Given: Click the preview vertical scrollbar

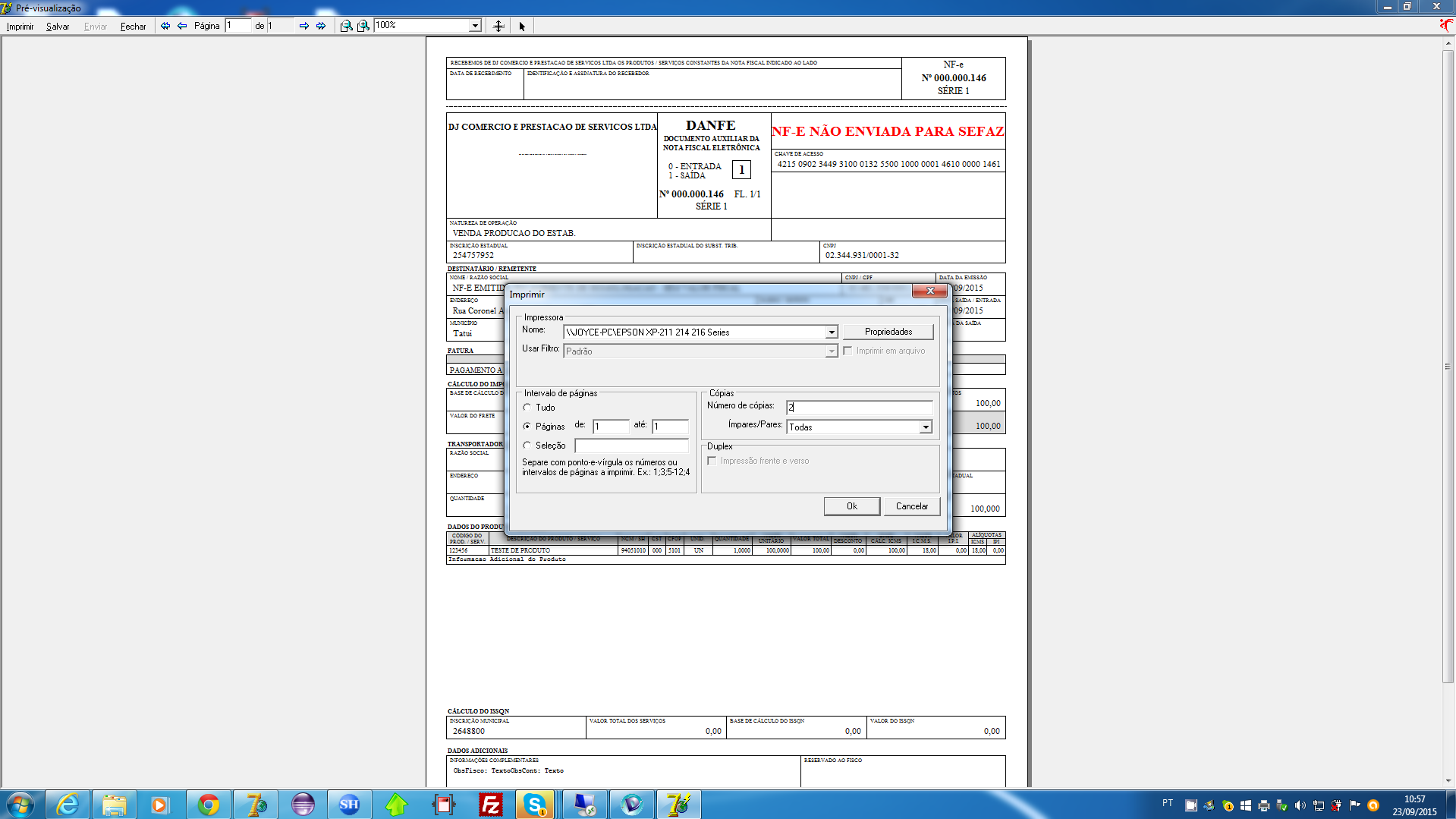Looking at the screenshot, I should [x=1448, y=366].
